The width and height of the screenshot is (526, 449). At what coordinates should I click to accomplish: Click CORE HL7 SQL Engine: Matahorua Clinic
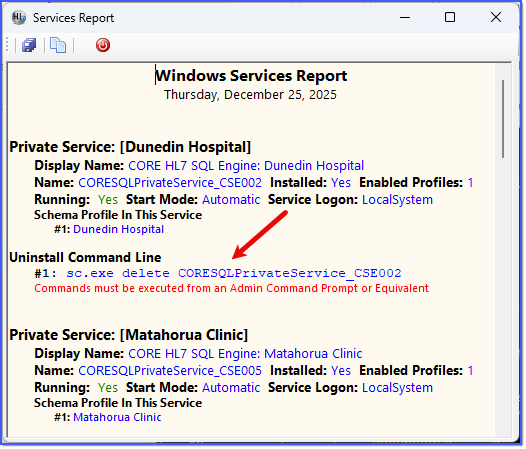245,354
